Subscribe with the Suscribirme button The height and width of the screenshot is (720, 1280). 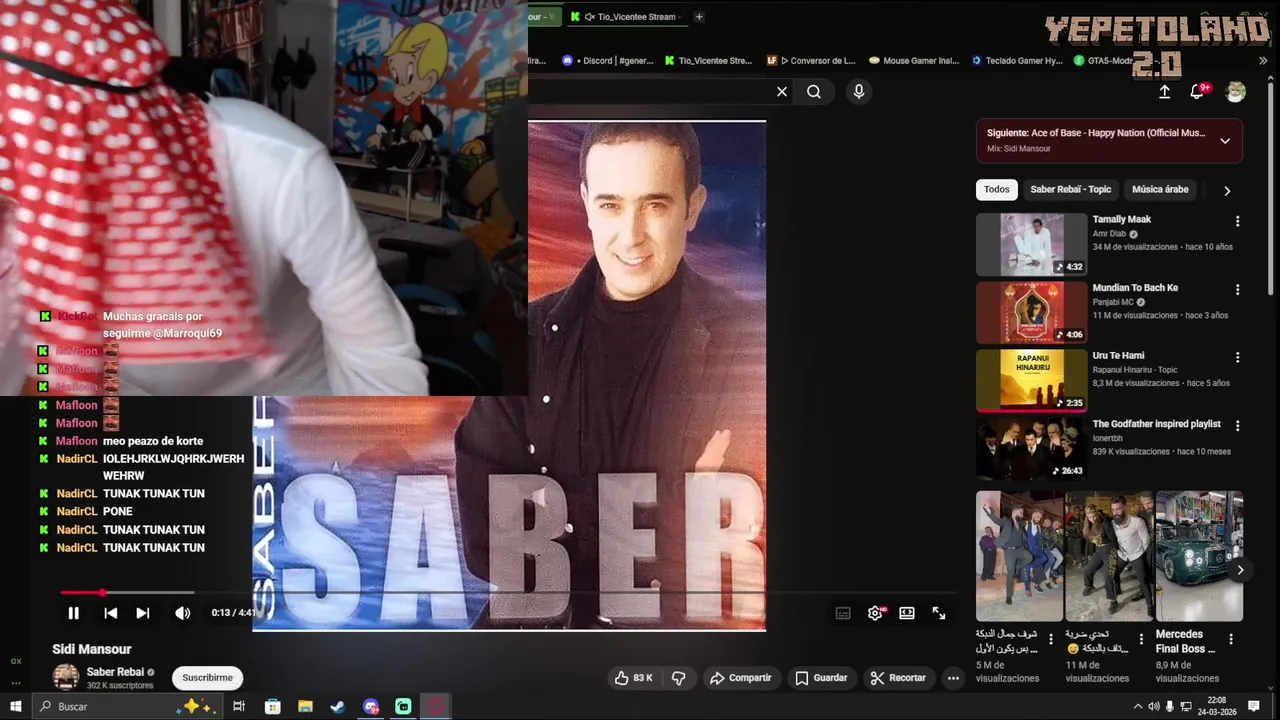(x=207, y=678)
